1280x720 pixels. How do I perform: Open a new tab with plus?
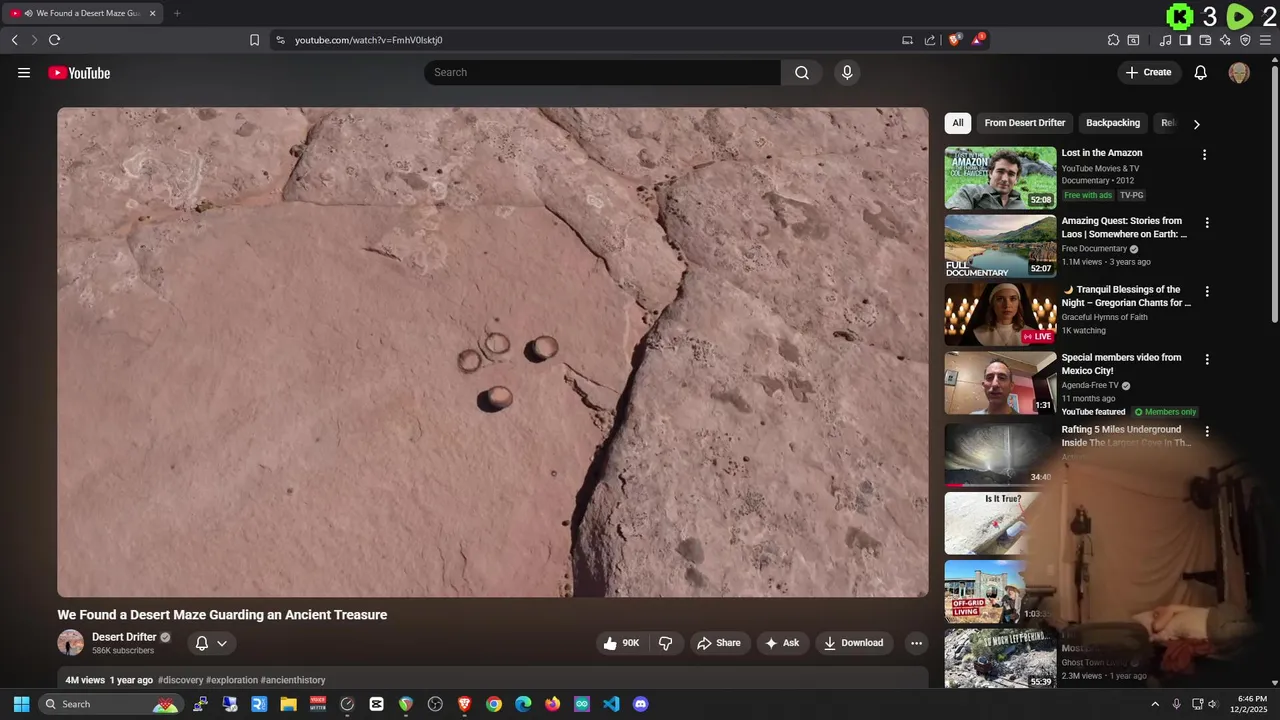coord(177,13)
